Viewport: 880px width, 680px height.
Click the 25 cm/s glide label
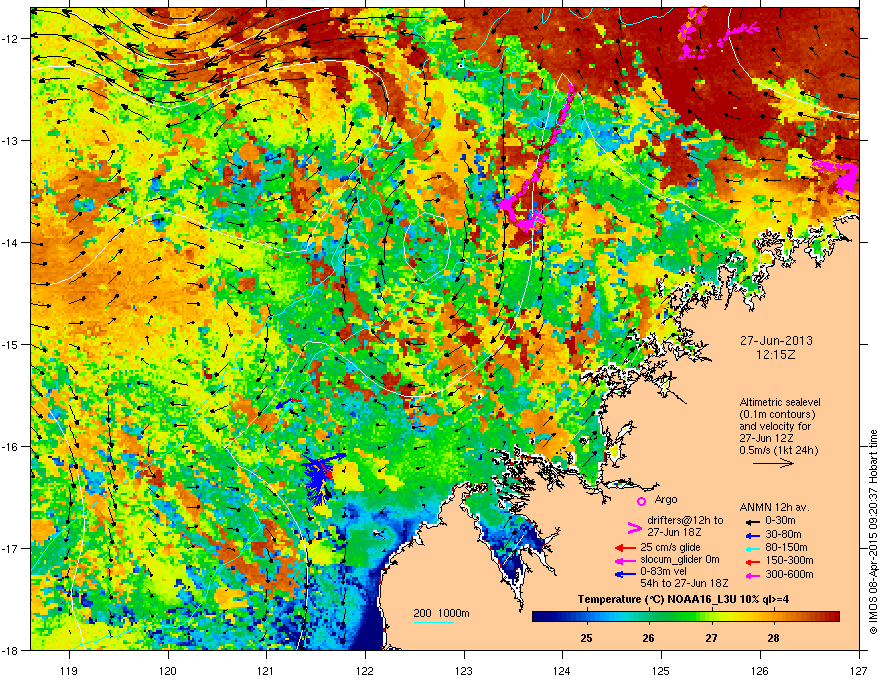point(671,548)
